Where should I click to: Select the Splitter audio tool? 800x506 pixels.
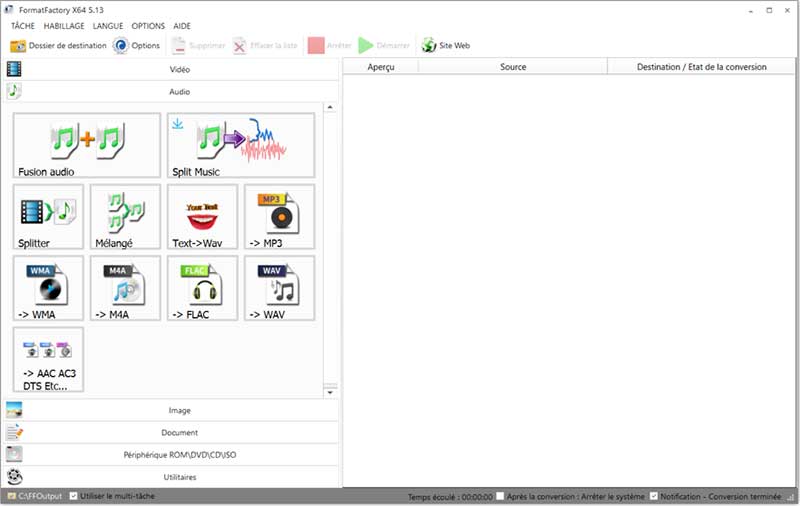(x=49, y=216)
